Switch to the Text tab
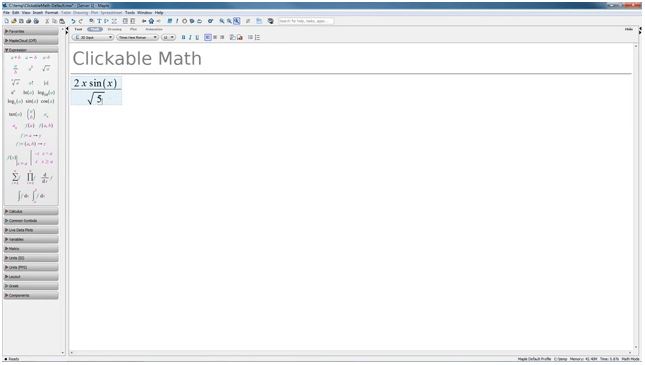This screenshot has width=645, height=365. point(78,29)
